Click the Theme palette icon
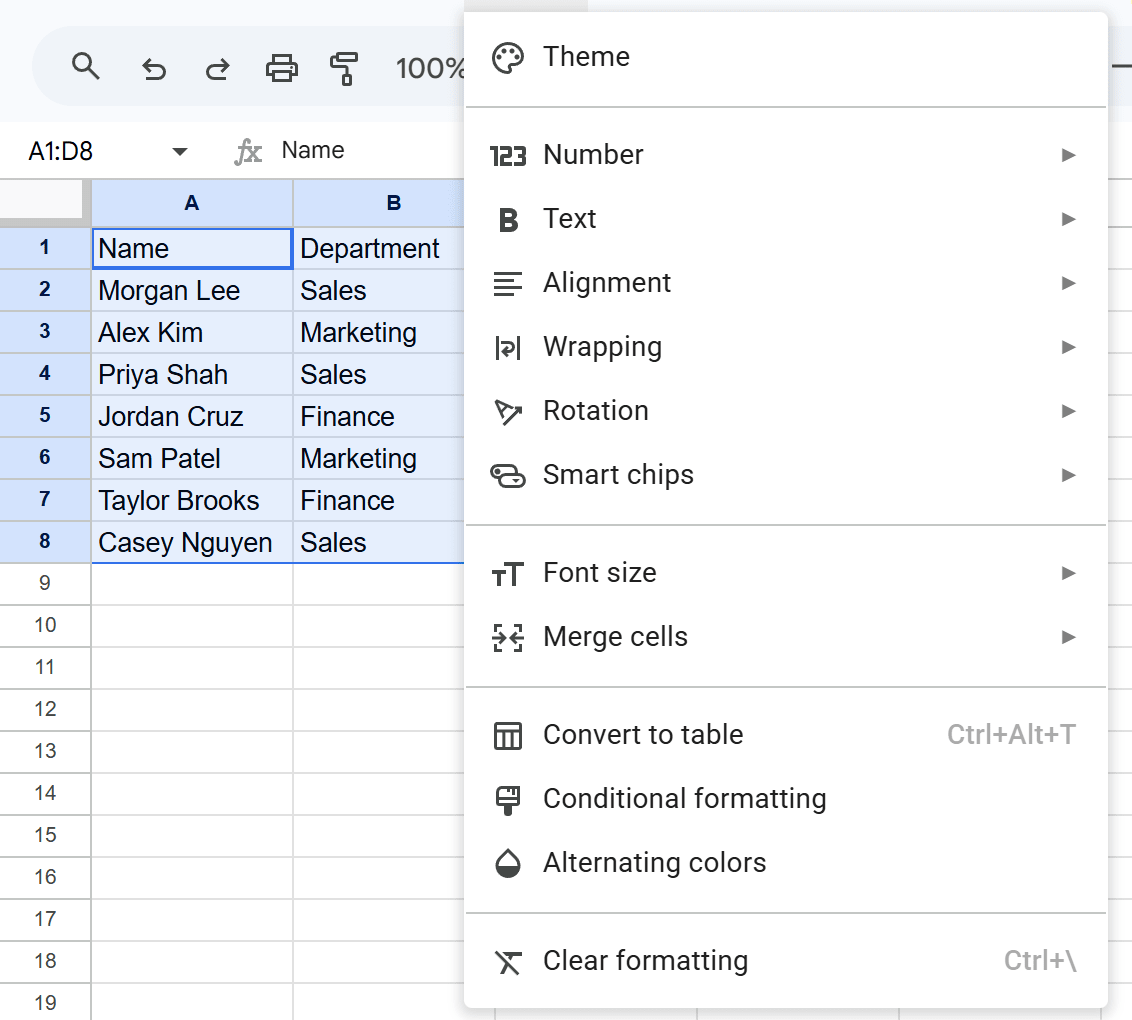 (508, 58)
